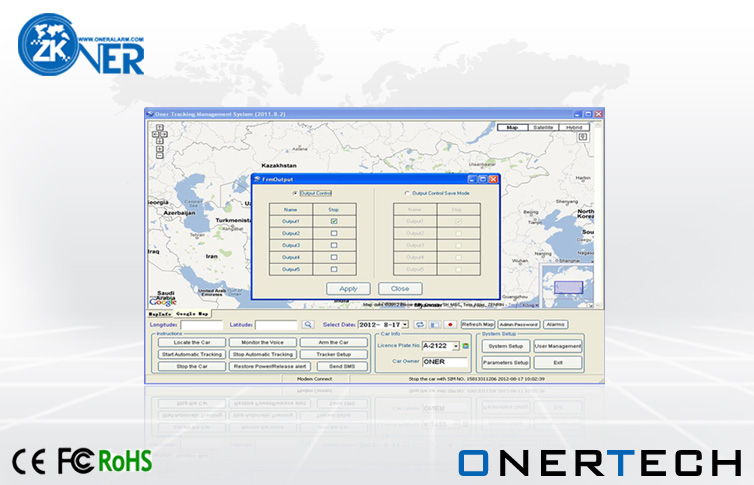Click the Street View pegman icon on map
The height and width of the screenshot is (485, 754).
583,137
